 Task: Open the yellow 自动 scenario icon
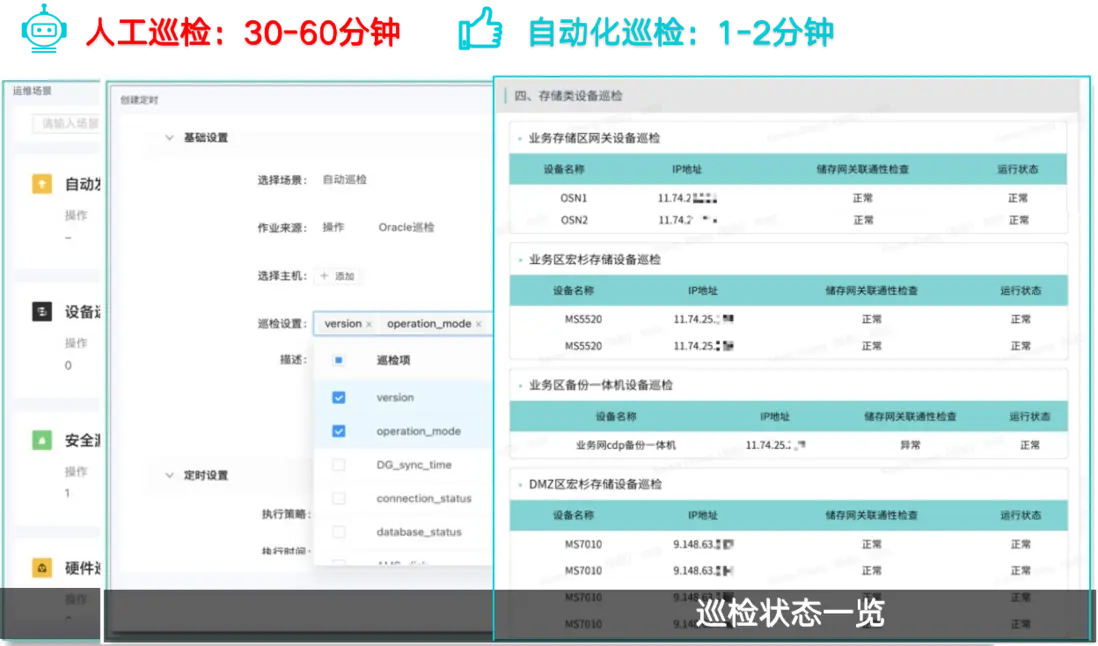point(42,184)
